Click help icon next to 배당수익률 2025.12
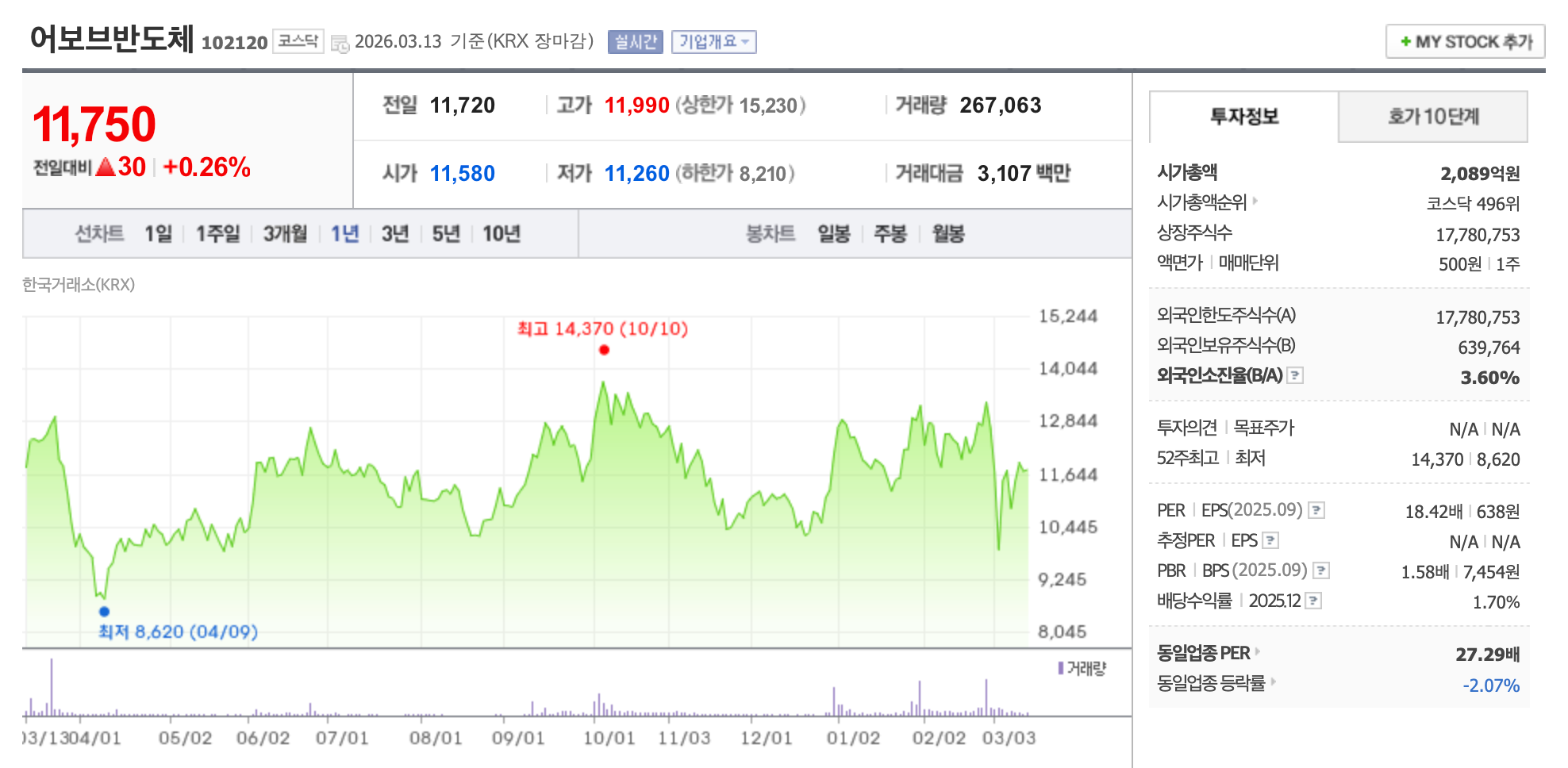The height and width of the screenshot is (768, 1568). coord(1313,601)
